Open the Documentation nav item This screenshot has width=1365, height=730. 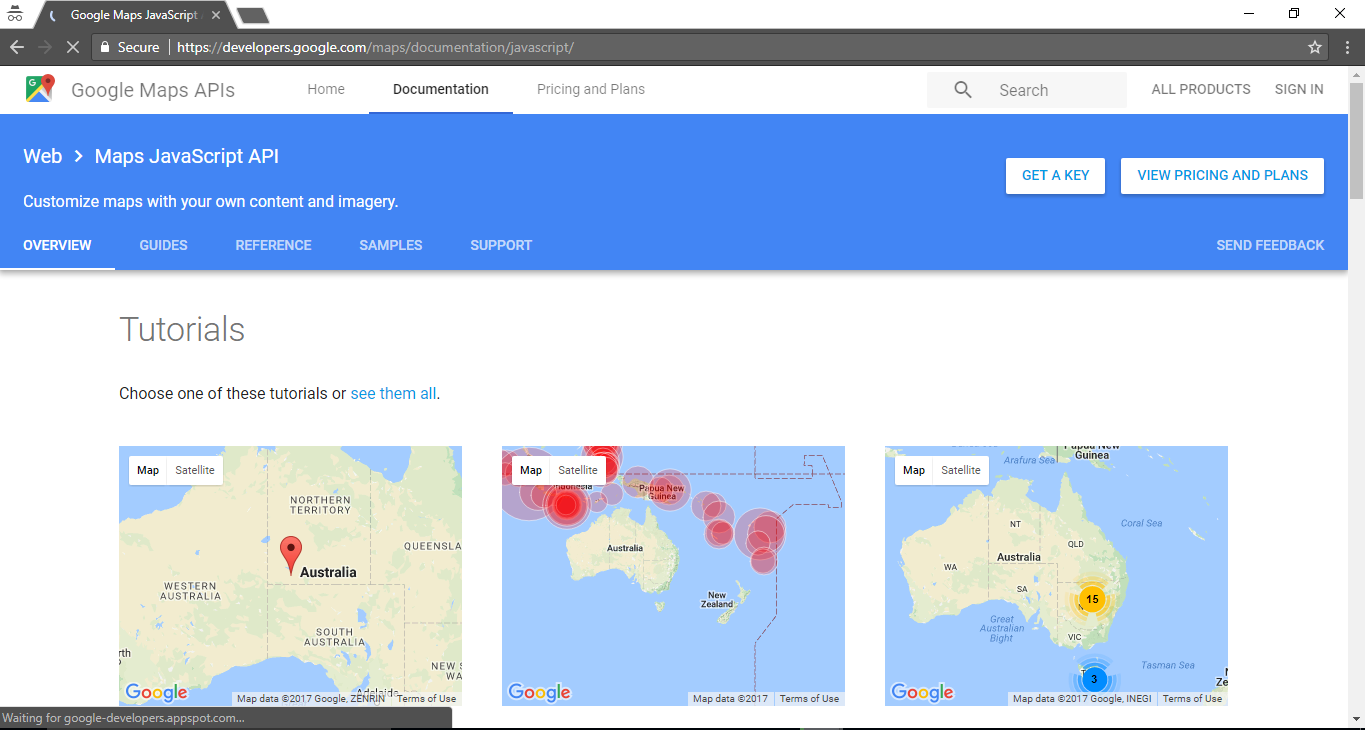tap(441, 89)
